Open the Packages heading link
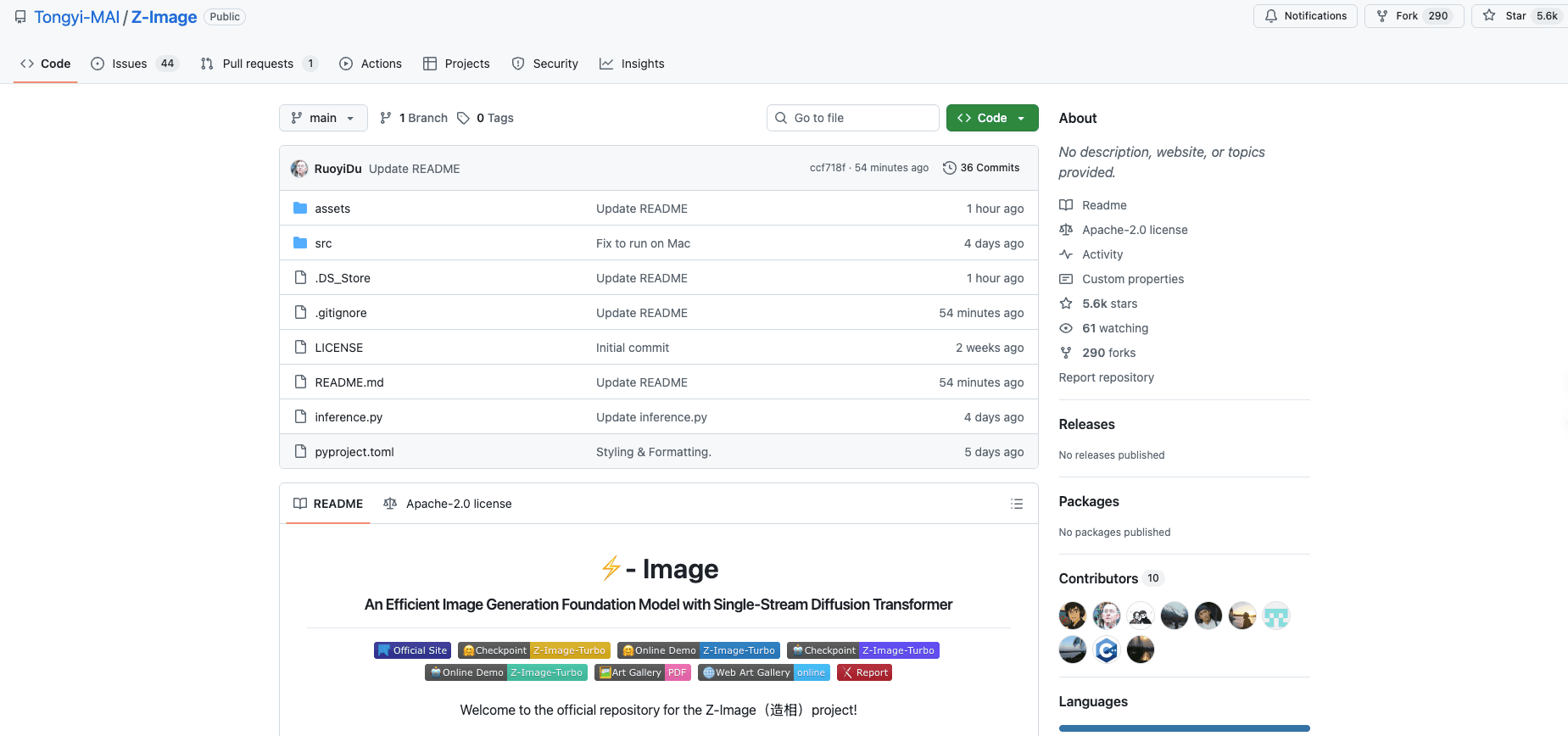1568x736 pixels. click(x=1089, y=501)
